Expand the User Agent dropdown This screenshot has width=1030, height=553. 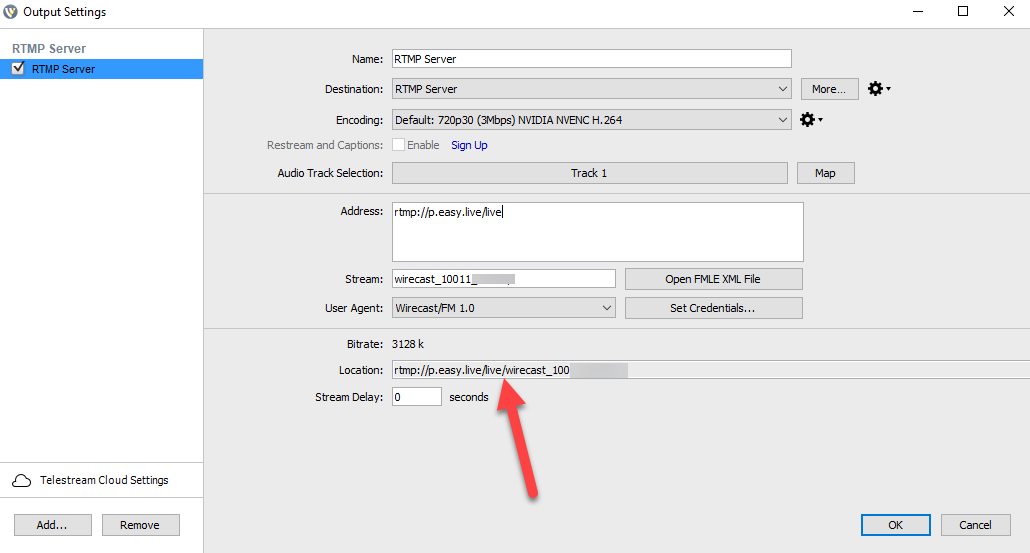(x=504, y=308)
